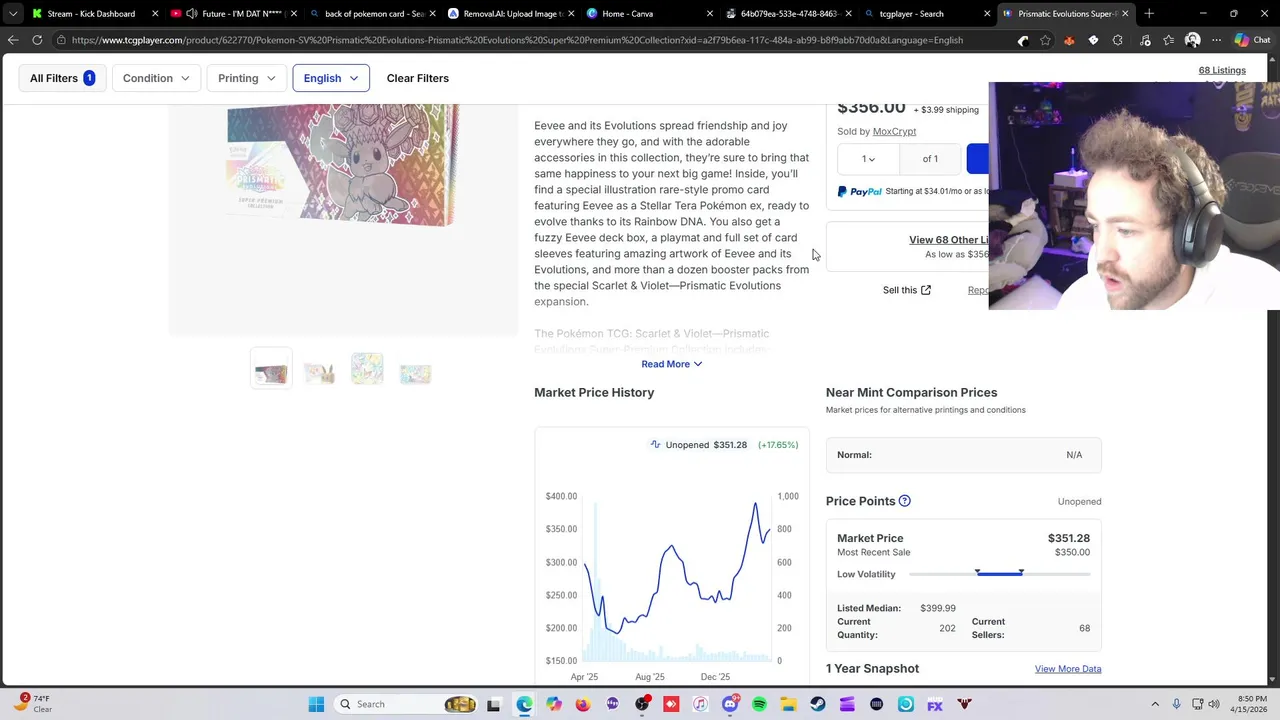Select the second product thumbnail
This screenshot has height=720, width=1280.
319,370
